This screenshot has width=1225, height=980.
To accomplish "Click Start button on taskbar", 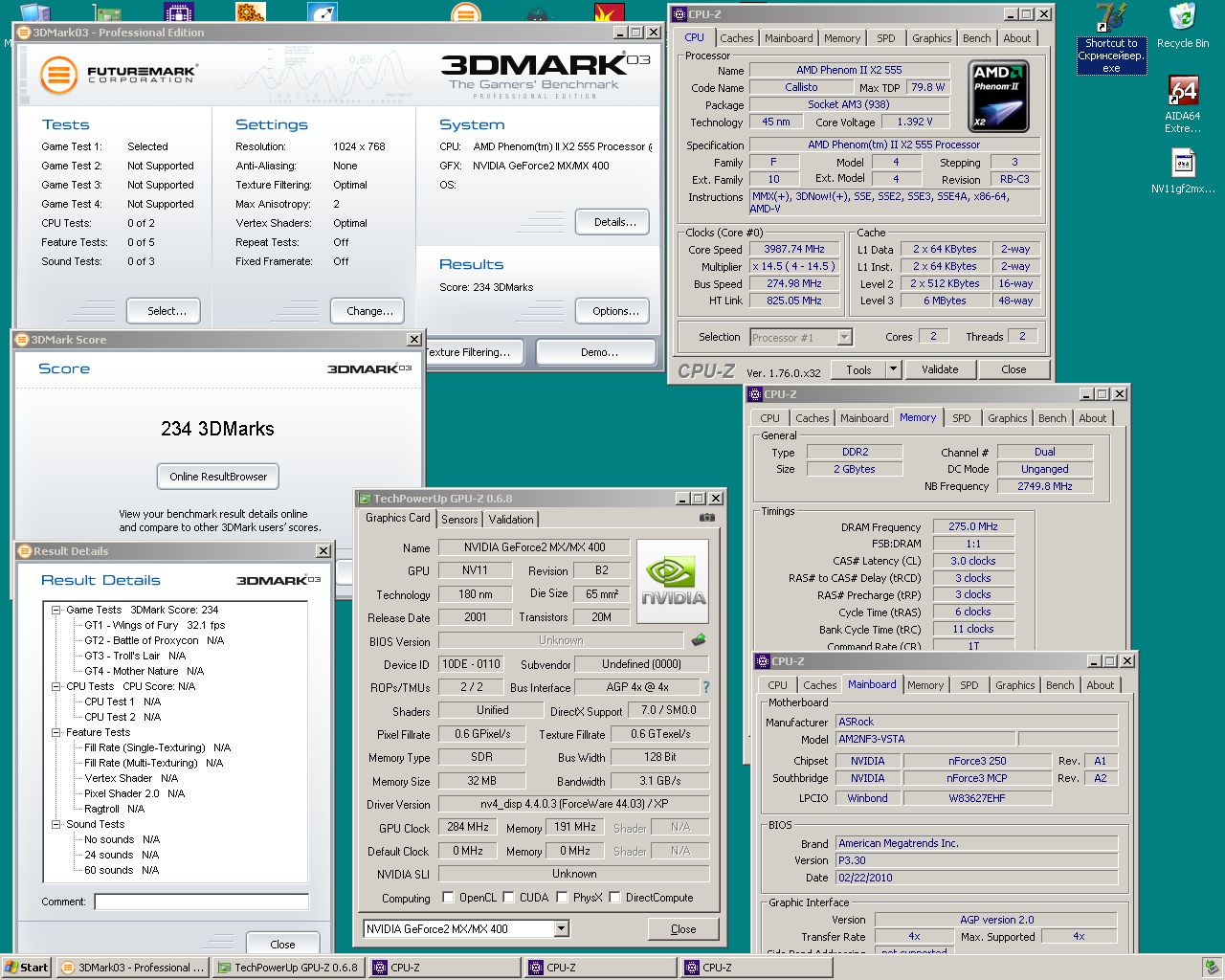I will pyautogui.click(x=27, y=968).
